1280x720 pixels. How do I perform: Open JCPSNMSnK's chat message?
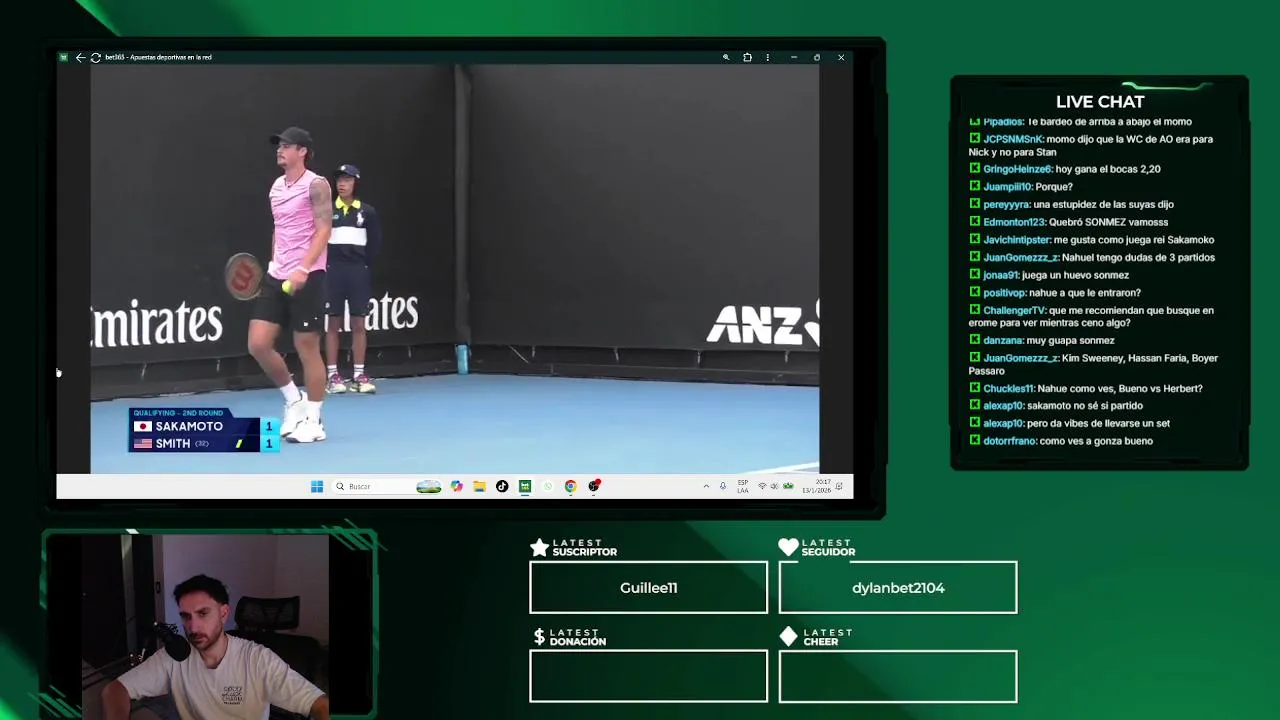[x=1091, y=145]
